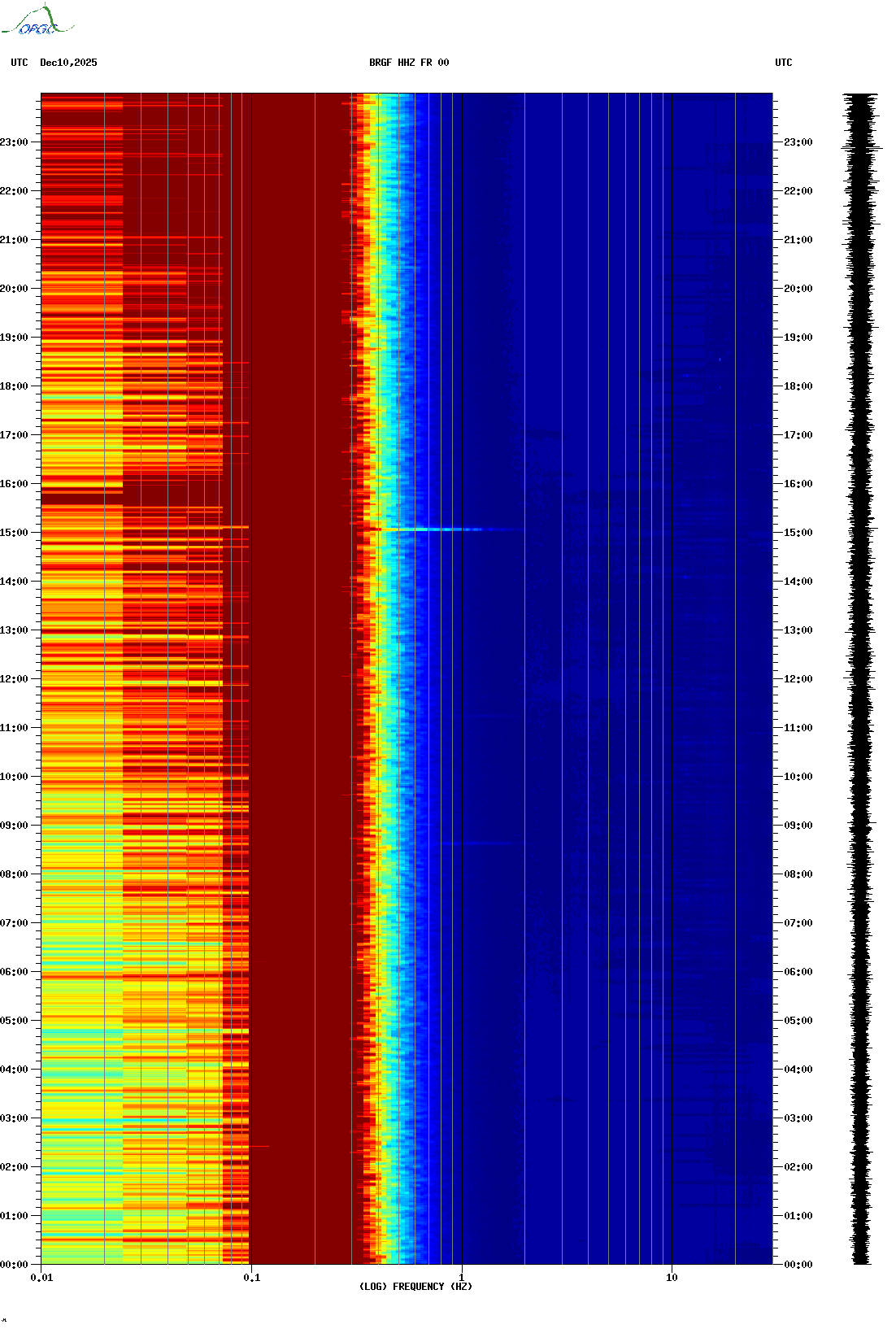
Task: Click the 12:00 label on the right time axis
Action: click(x=798, y=679)
